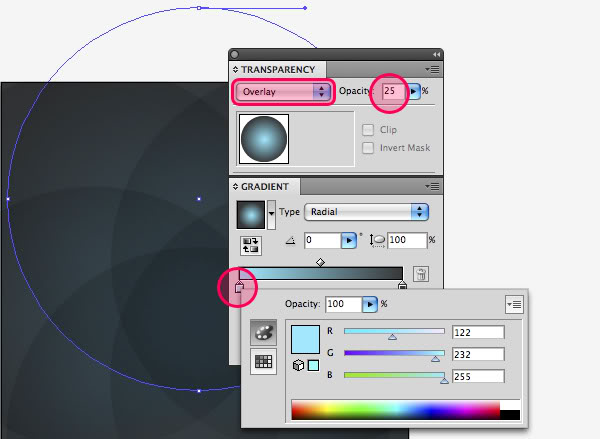
Task: Select the object thumbnail in Transparency panel
Action: pyautogui.click(x=264, y=139)
